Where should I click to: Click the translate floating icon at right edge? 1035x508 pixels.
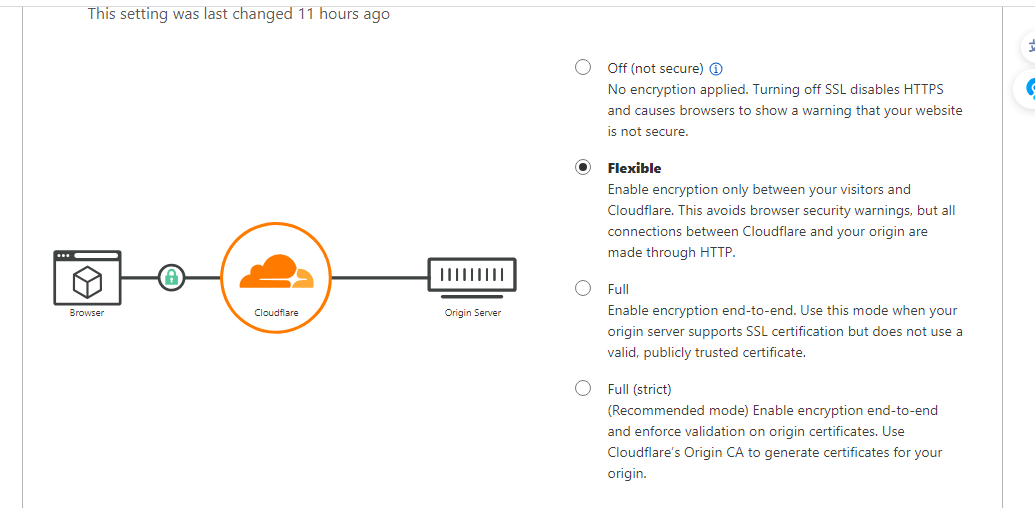click(1028, 48)
